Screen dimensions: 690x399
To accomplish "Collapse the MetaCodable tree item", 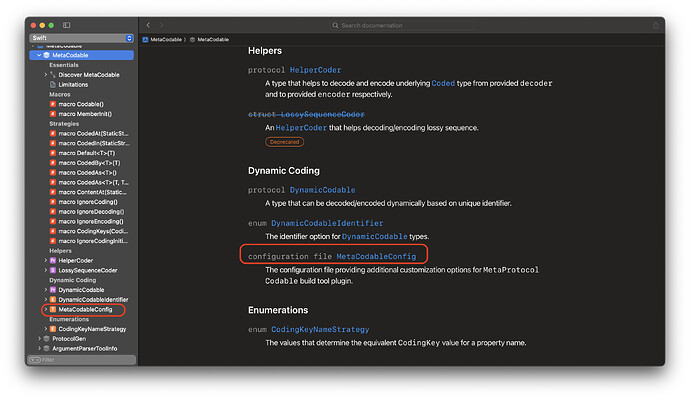I will click(x=39, y=55).
